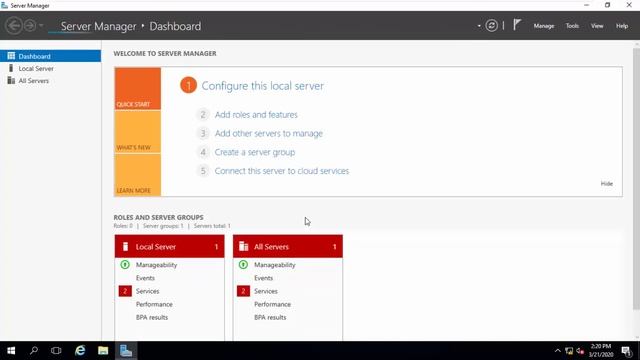Open BPA results under Local Server tile
The height and width of the screenshot is (360, 640).
pyautogui.click(x=152, y=317)
